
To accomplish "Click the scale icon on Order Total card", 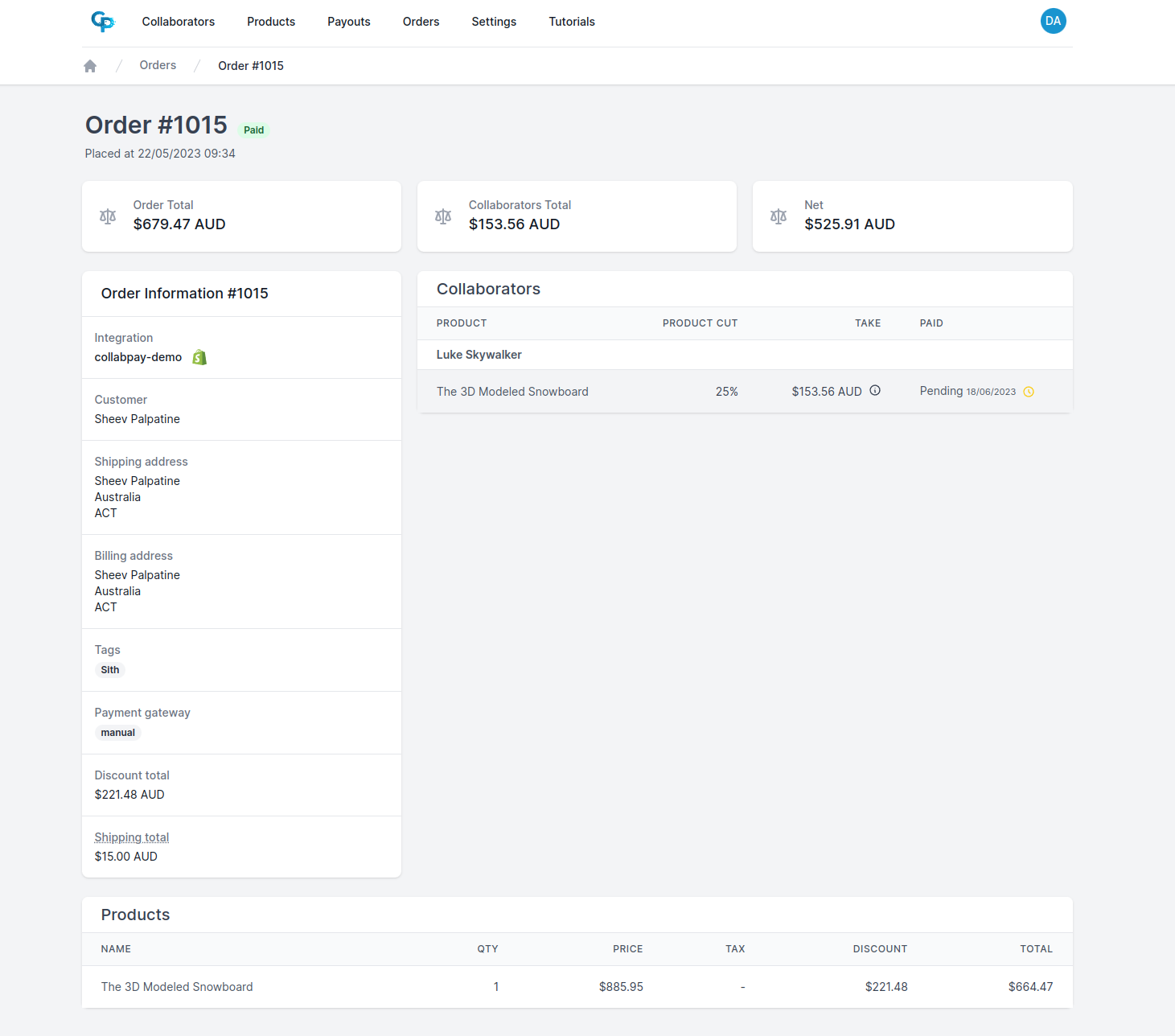I will 107,216.
